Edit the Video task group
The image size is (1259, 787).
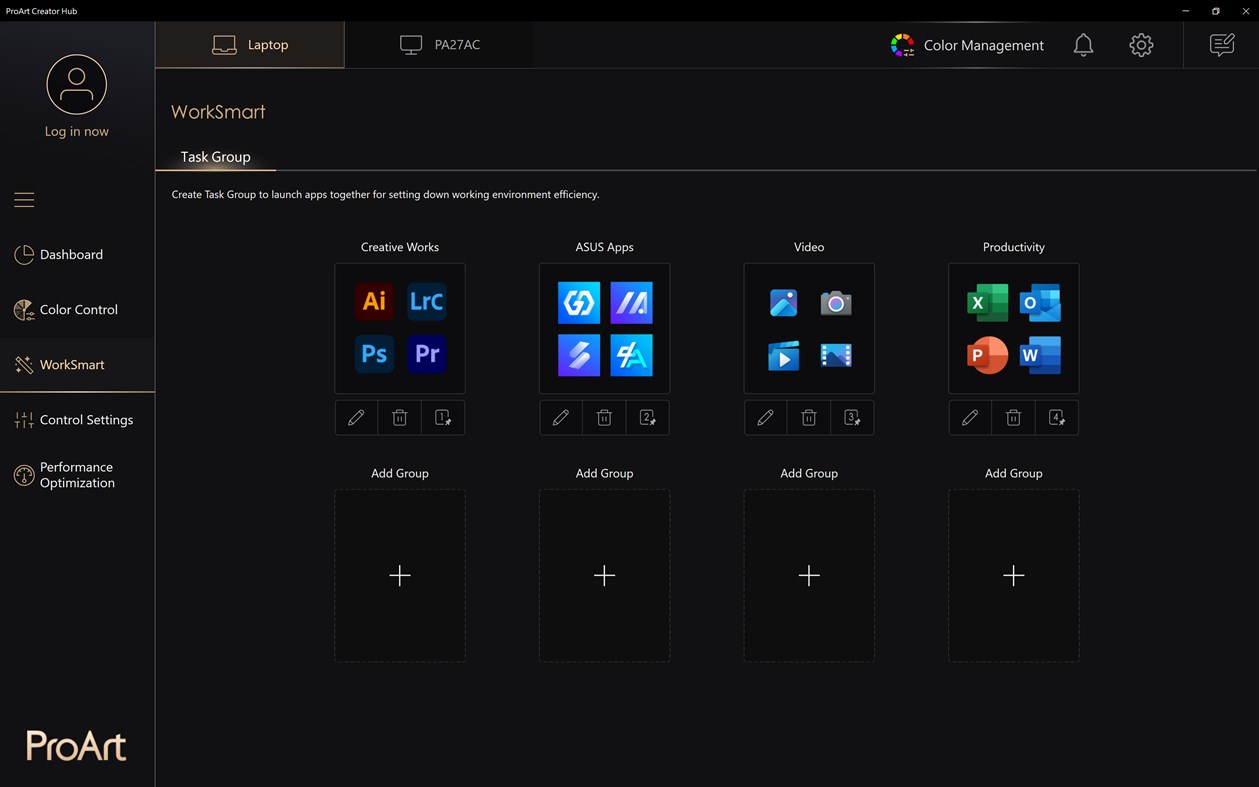(x=766, y=418)
